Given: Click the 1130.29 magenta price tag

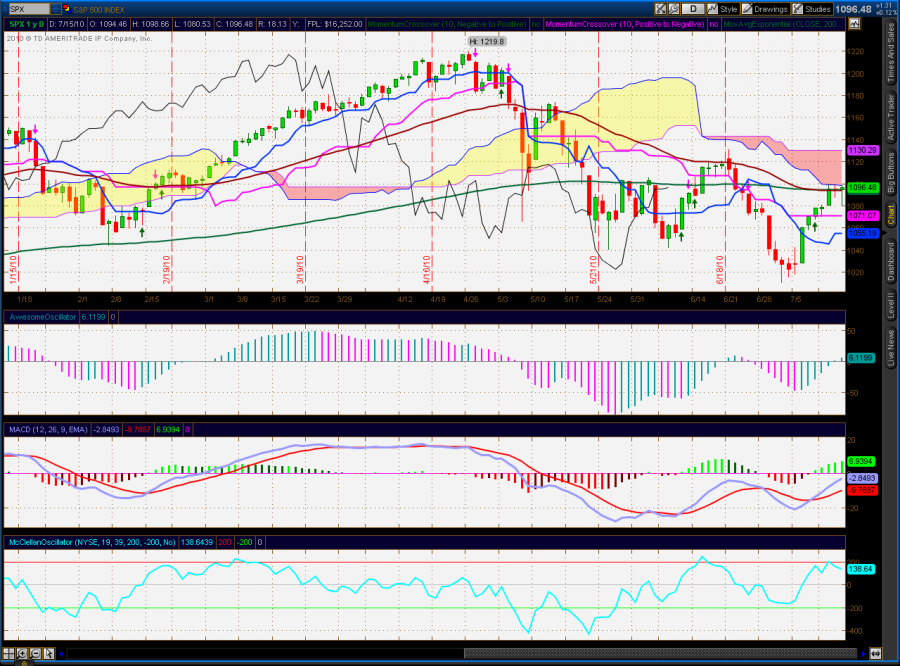Looking at the screenshot, I should (x=863, y=150).
